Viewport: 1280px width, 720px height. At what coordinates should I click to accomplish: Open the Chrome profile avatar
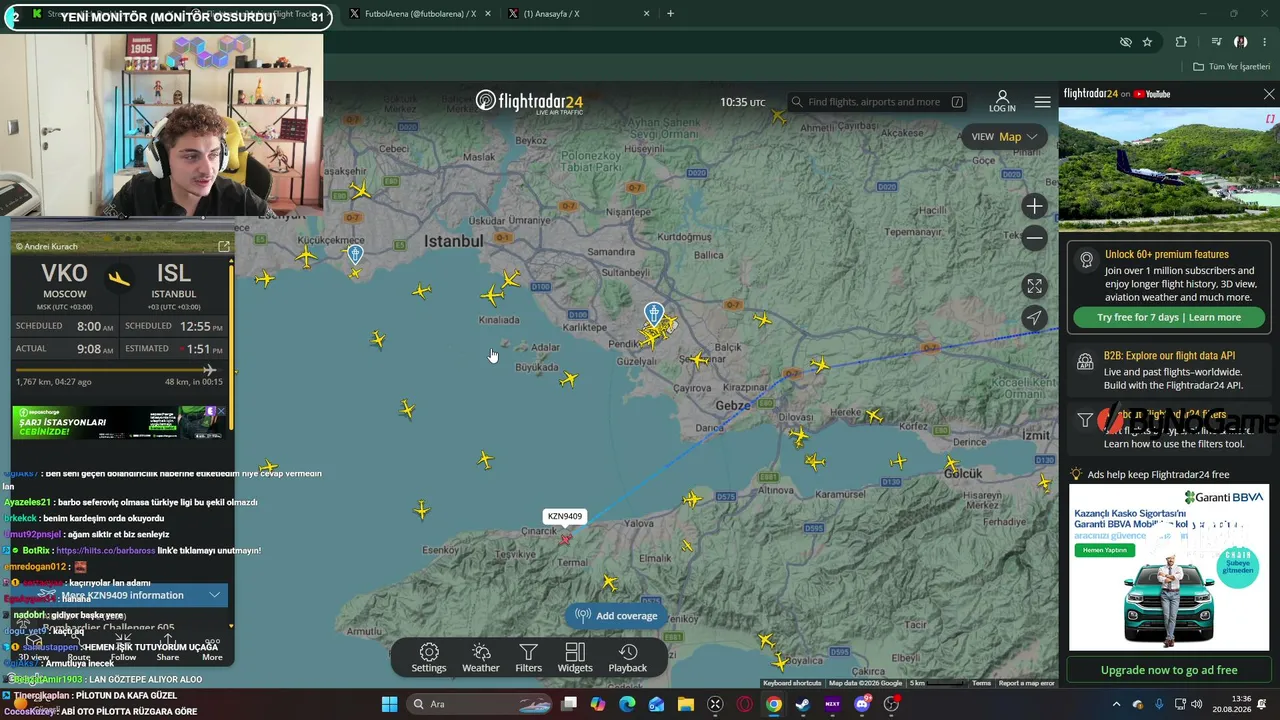point(1241,42)
